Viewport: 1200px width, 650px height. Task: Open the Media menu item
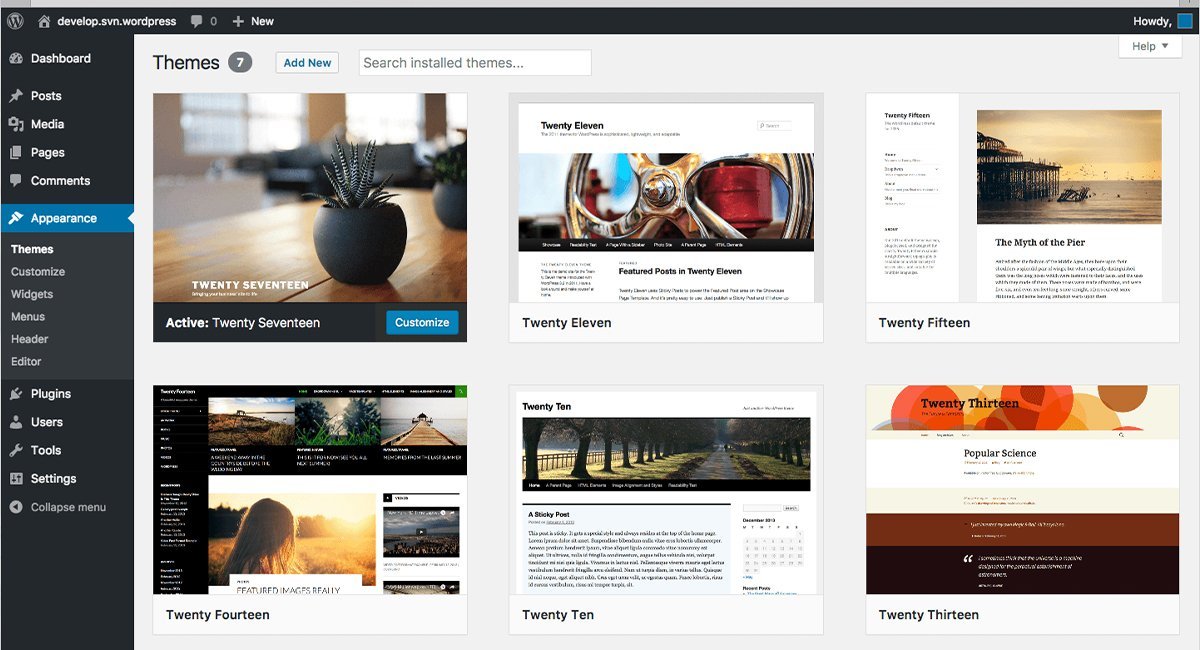coord(47,124)
